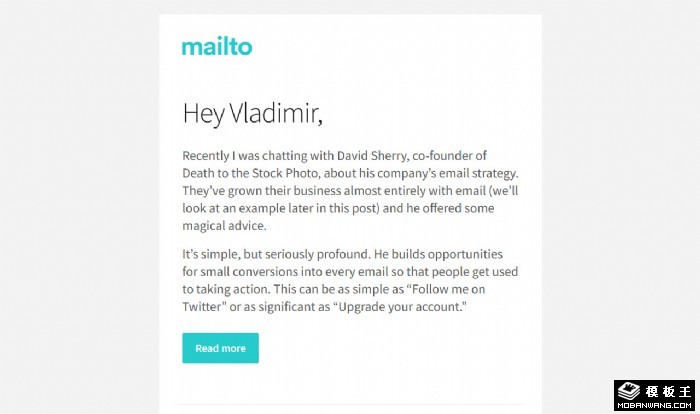
Task: Click the "Hey Vladimir," heading
Action: pos(253,113)
